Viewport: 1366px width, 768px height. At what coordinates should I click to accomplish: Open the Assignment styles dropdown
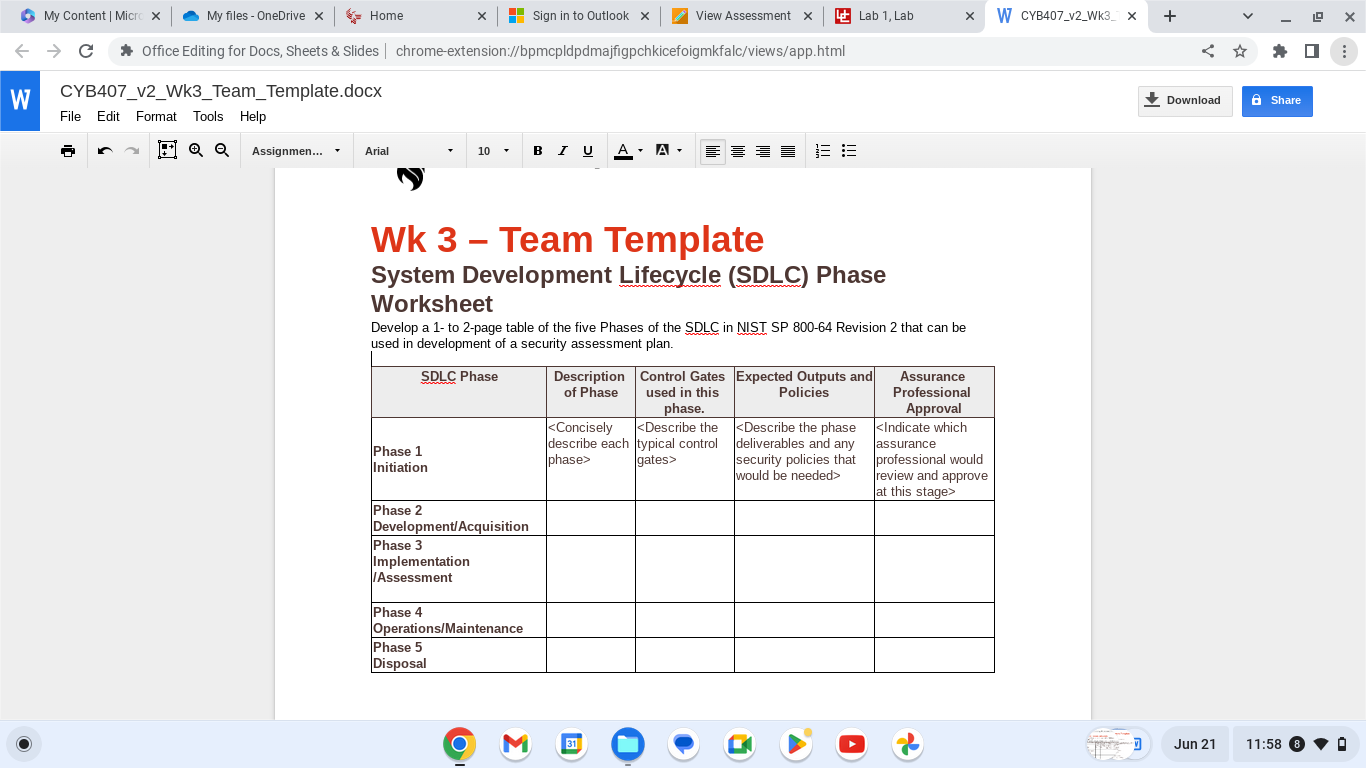coord(295,150)
